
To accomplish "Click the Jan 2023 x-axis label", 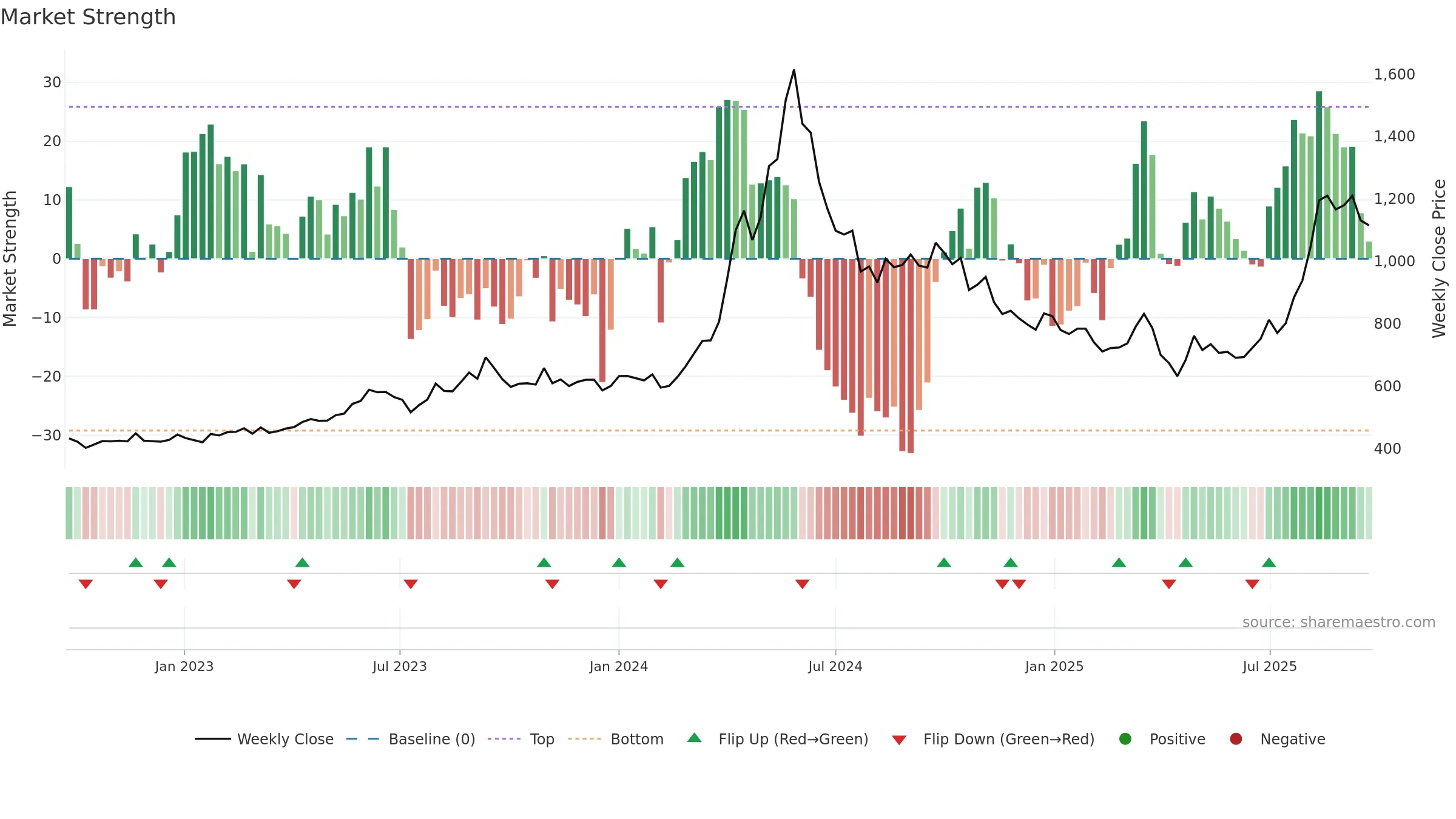I will point(184,666).
